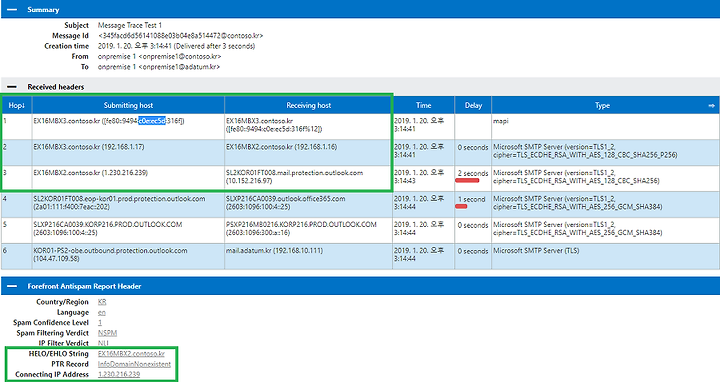Select the PSXP216MB0216.KORP216.PROD.OUTLOOK.COM cell
The image size is (720, 382).
coord(308,230)
